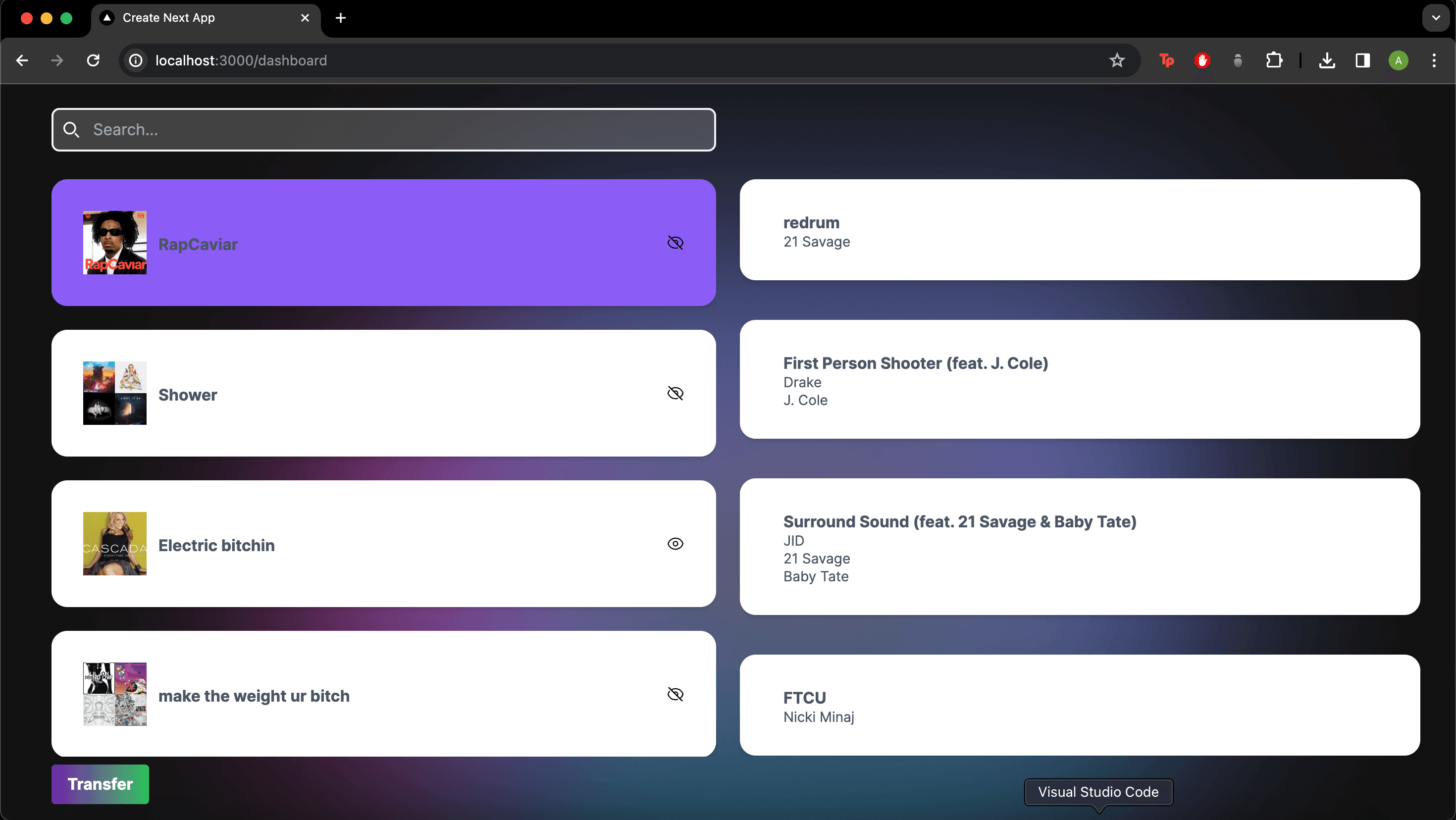Image resolution: width=1456 pixels, height=820 pixels.
Task: Click the Transfer button
Action: click(100, 784)
